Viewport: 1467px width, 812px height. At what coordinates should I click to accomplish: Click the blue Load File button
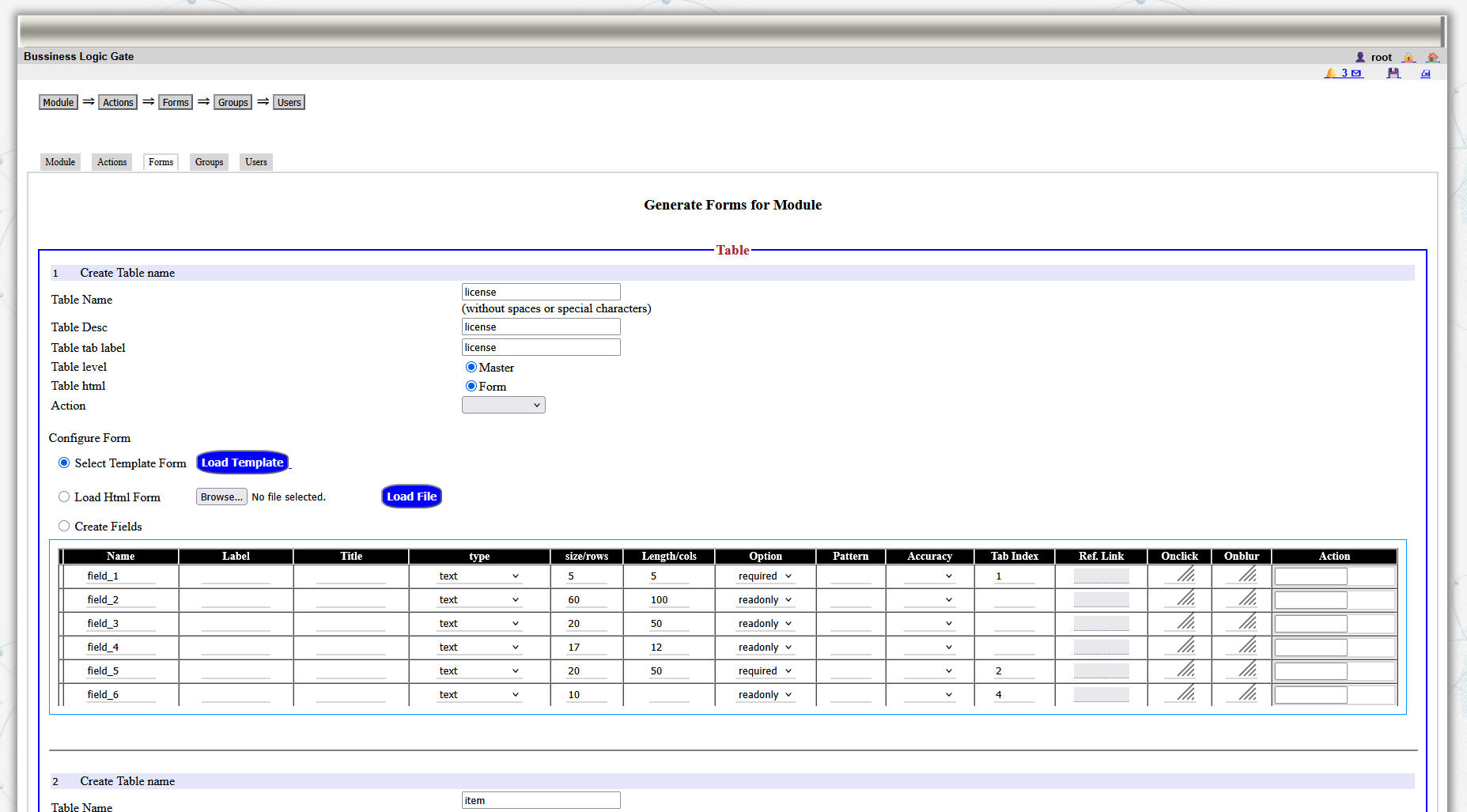[411, 497]
